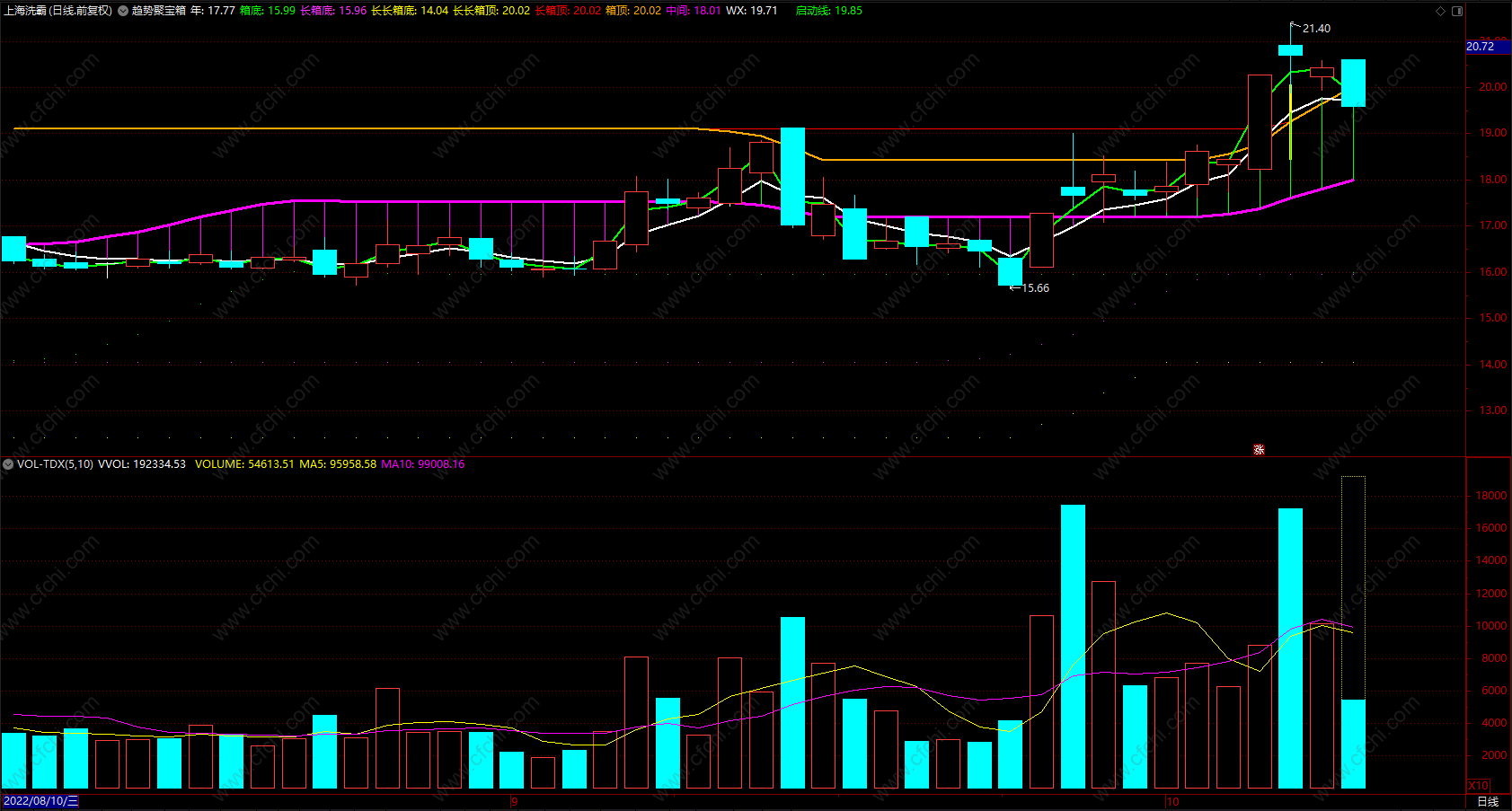This screenshot has width=1512, height=811.
Task: Open VOL-TDX indicator settings arrow
Action: (x=8, y=464)
